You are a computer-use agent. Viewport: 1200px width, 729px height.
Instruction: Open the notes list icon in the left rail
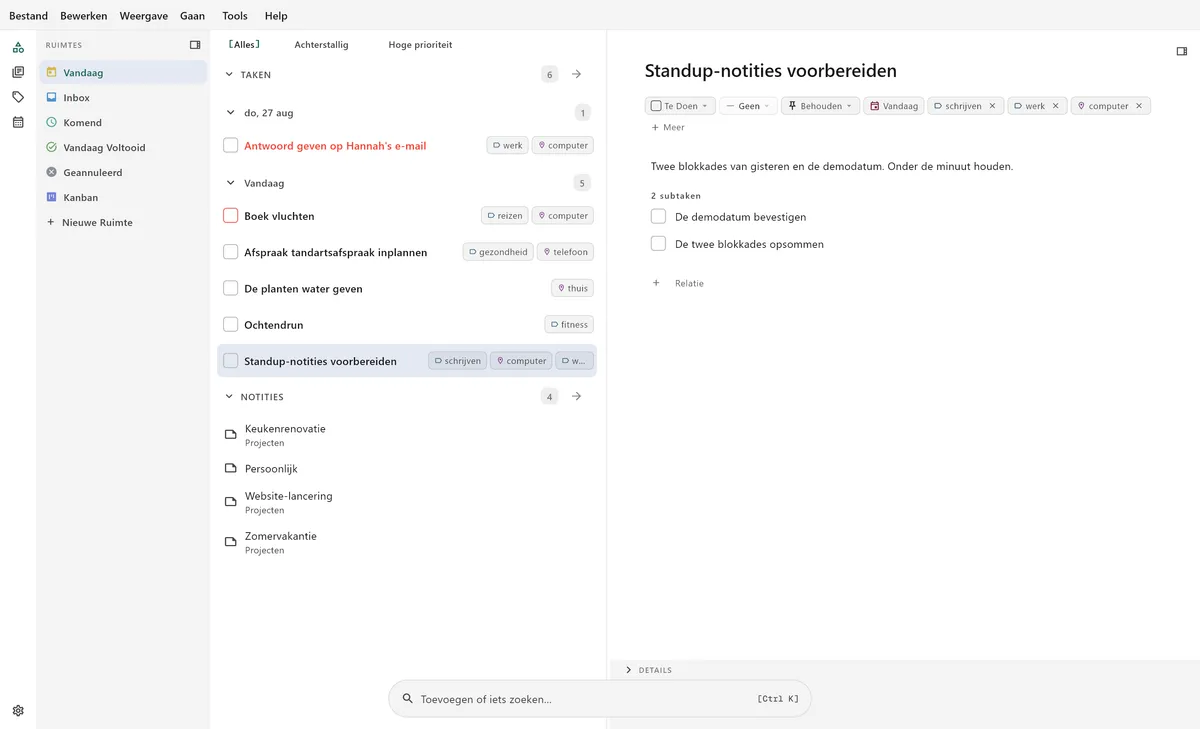coord(18,72)
